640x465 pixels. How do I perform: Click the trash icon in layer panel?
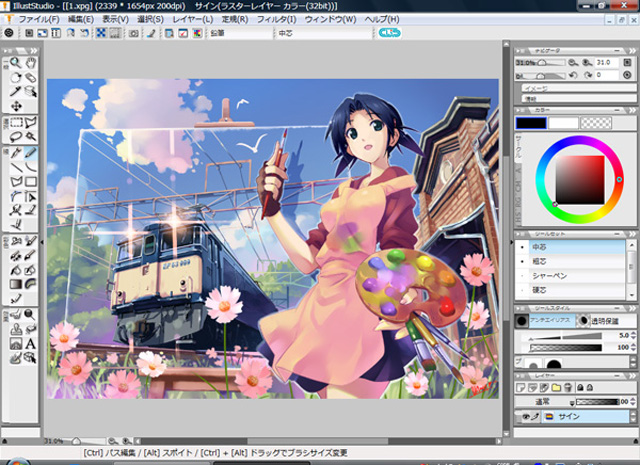(x=567, y=387)
